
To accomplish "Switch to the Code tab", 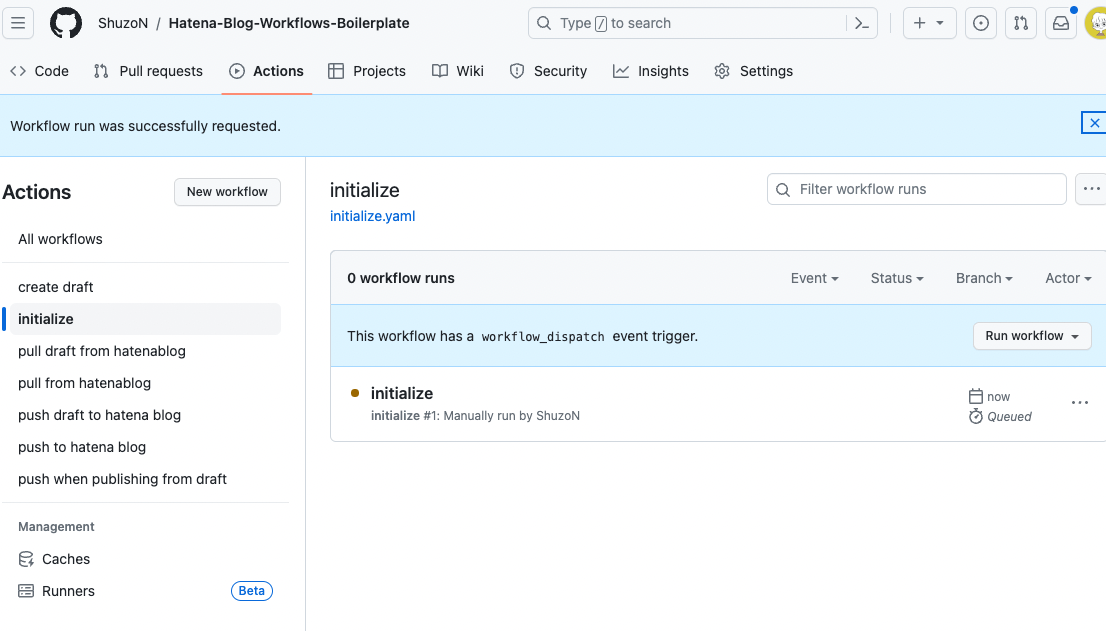I will click(40, 71).
